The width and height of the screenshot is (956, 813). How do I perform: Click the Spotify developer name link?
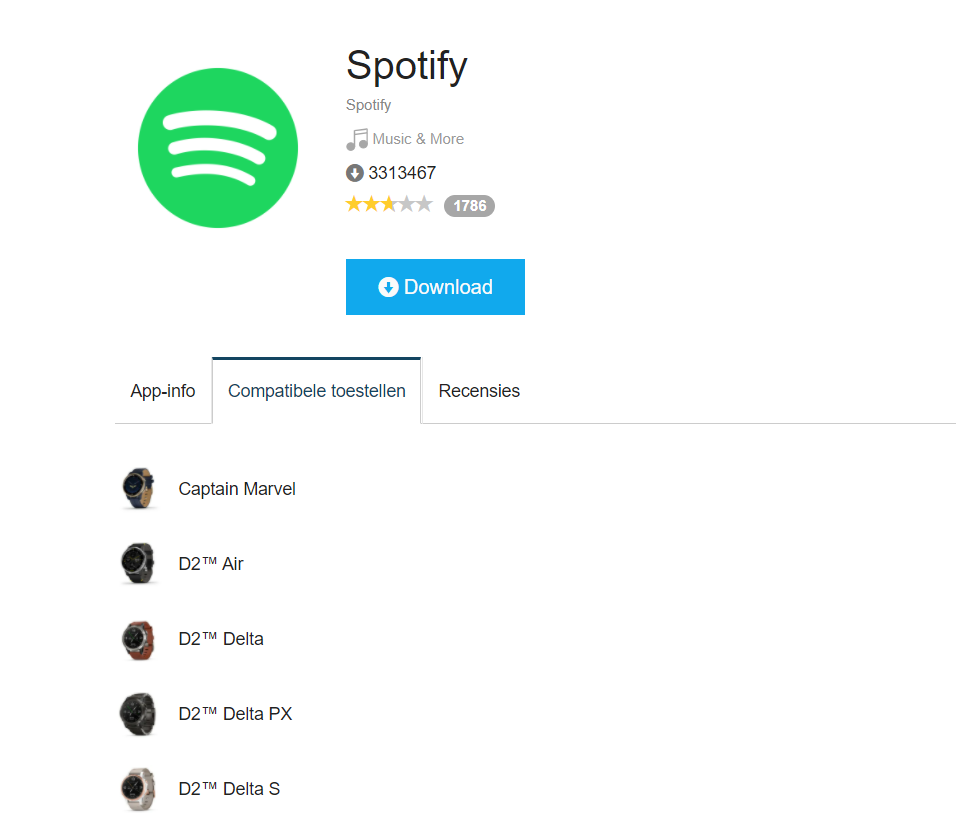tap(368, 105)
